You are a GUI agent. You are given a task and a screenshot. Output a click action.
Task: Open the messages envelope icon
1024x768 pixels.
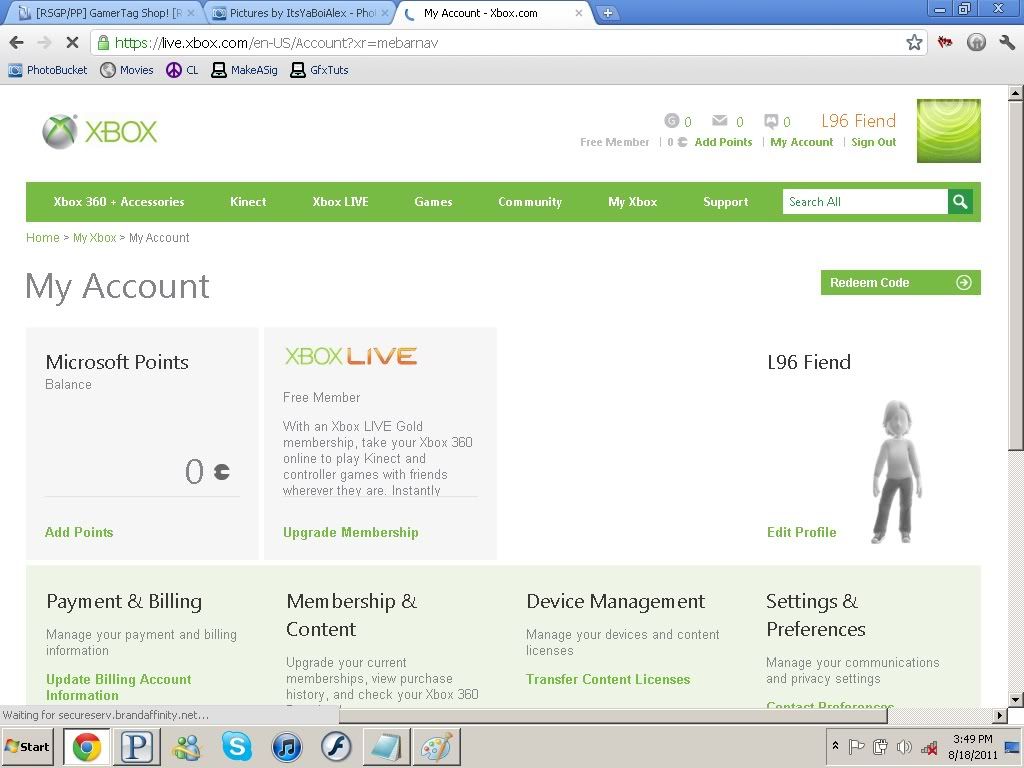pyautogui.click(x=720, y=120)
